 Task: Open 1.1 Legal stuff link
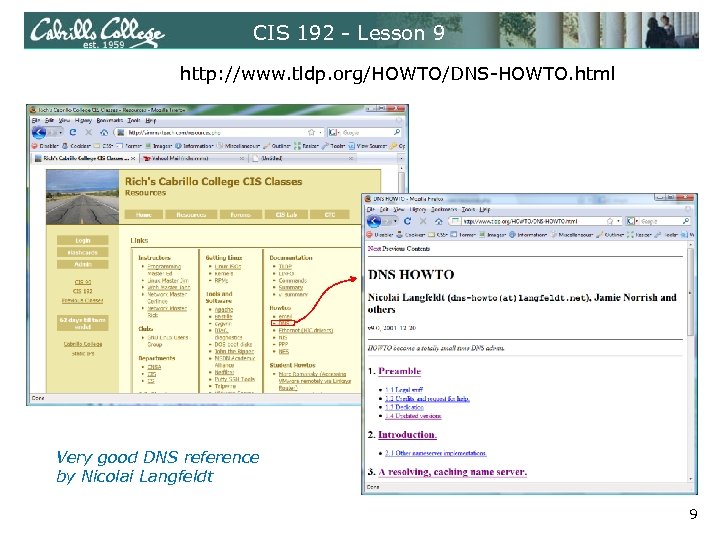click(x=404, y=389)
